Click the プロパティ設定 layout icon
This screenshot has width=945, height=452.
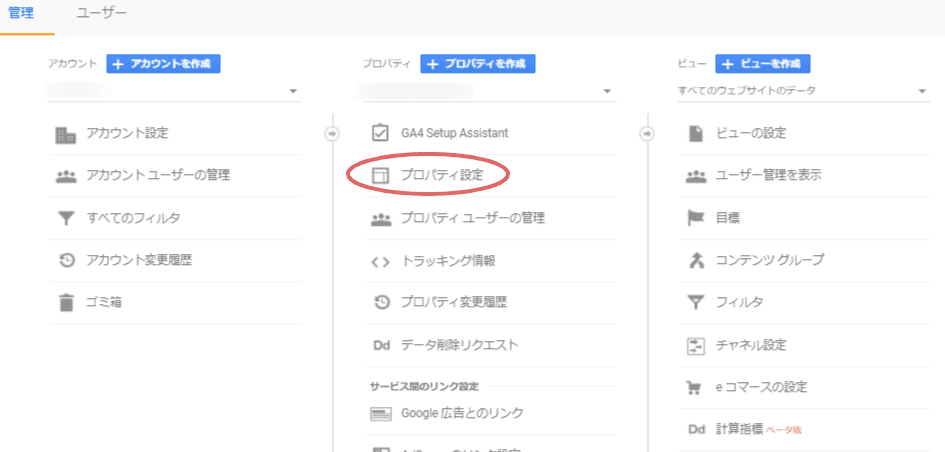coord(380,175)
